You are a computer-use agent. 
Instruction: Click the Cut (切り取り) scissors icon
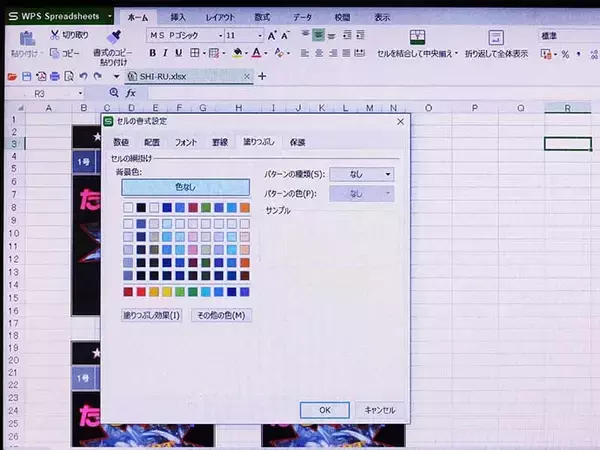[x=53, y=35]
